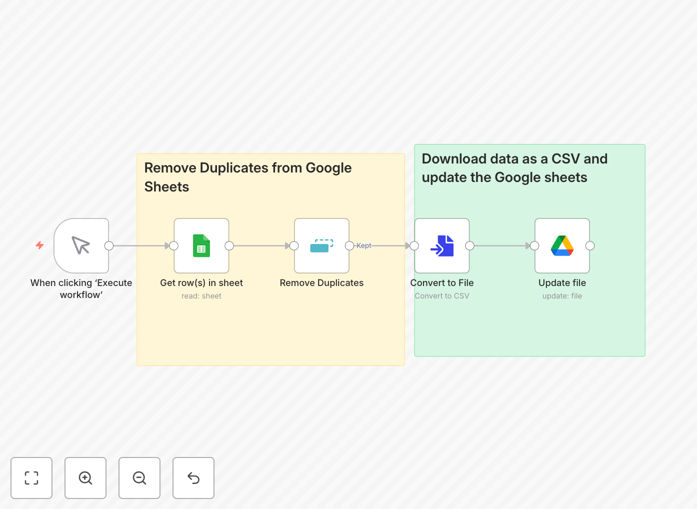The image size is (697, 509).
Task: Select the manual trigger cursor node
Action: [x=81, y=245]
